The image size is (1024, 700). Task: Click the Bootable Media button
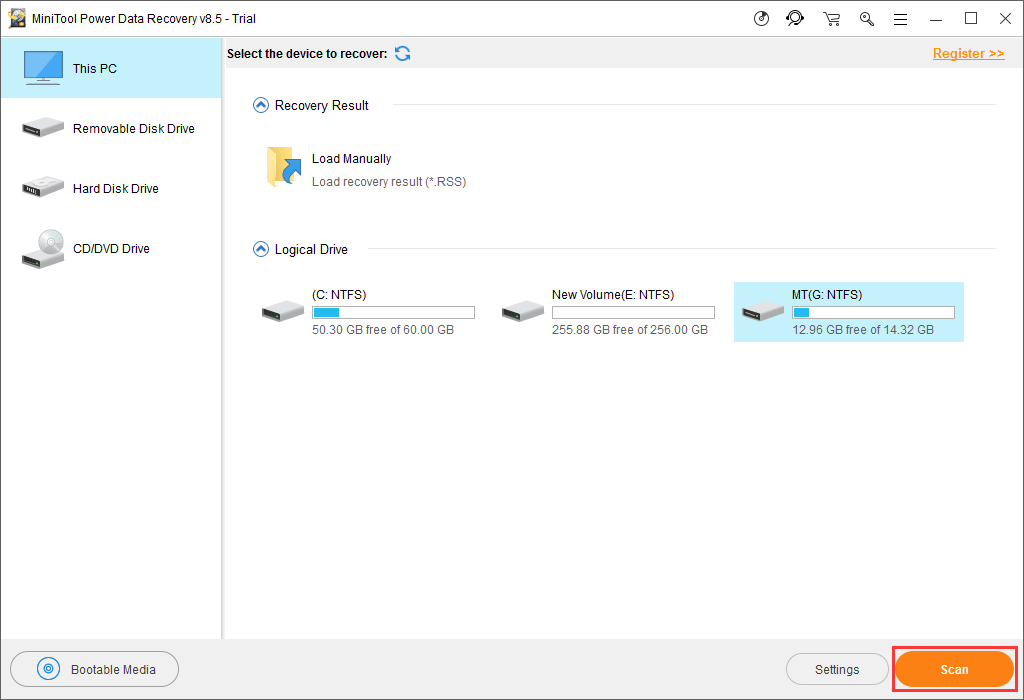coord(95,669)
